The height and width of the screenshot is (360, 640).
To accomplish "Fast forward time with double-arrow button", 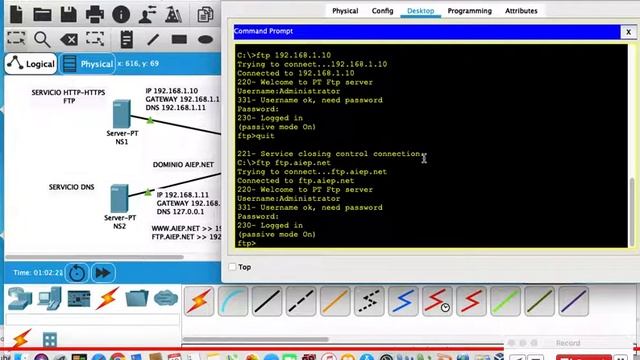I will pos(103,273).
